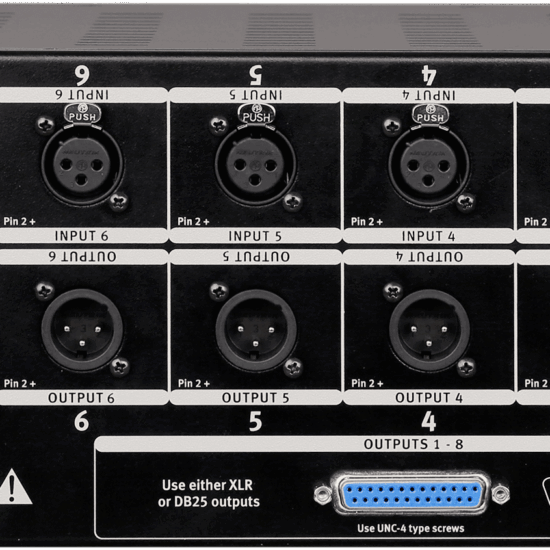
Task: Click the upside-down 'INPUT 6' label
Action: tap(82, 95)
